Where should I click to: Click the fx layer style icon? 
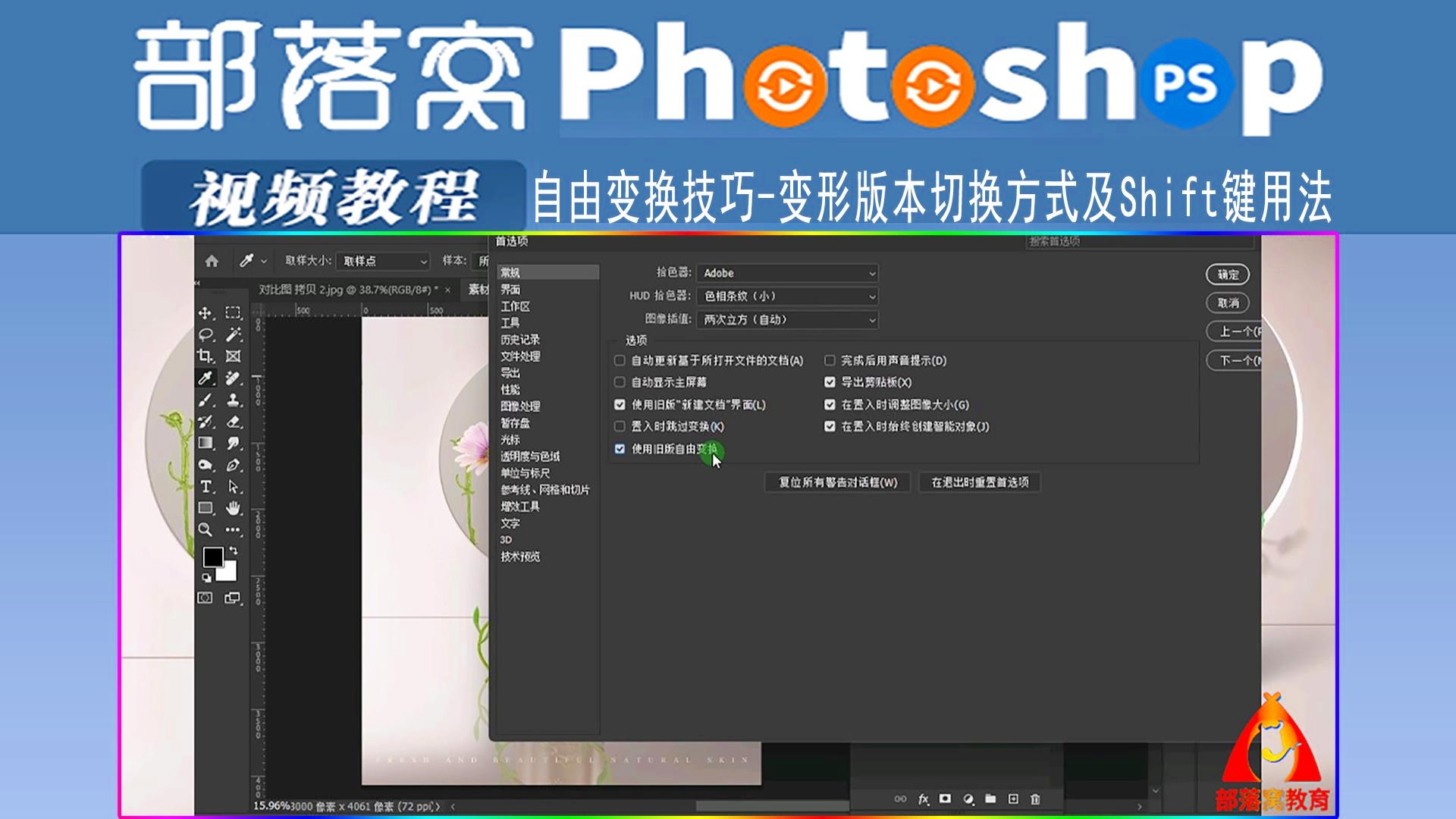[x=923, y=799]
